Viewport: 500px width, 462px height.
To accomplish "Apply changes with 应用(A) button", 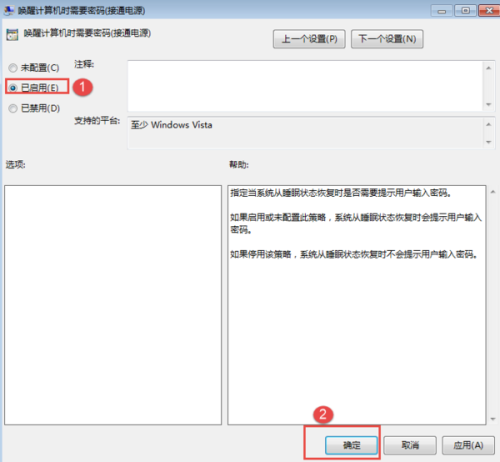I will 468,445.
